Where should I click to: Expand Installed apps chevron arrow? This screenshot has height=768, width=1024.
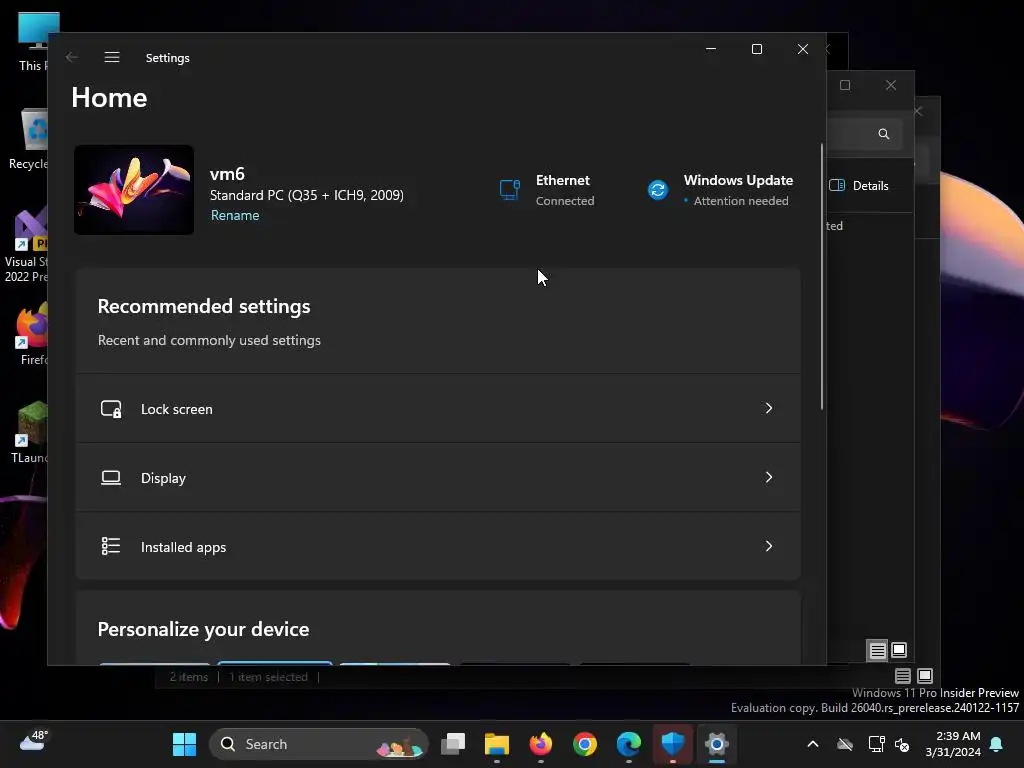[x=769, y=546]
